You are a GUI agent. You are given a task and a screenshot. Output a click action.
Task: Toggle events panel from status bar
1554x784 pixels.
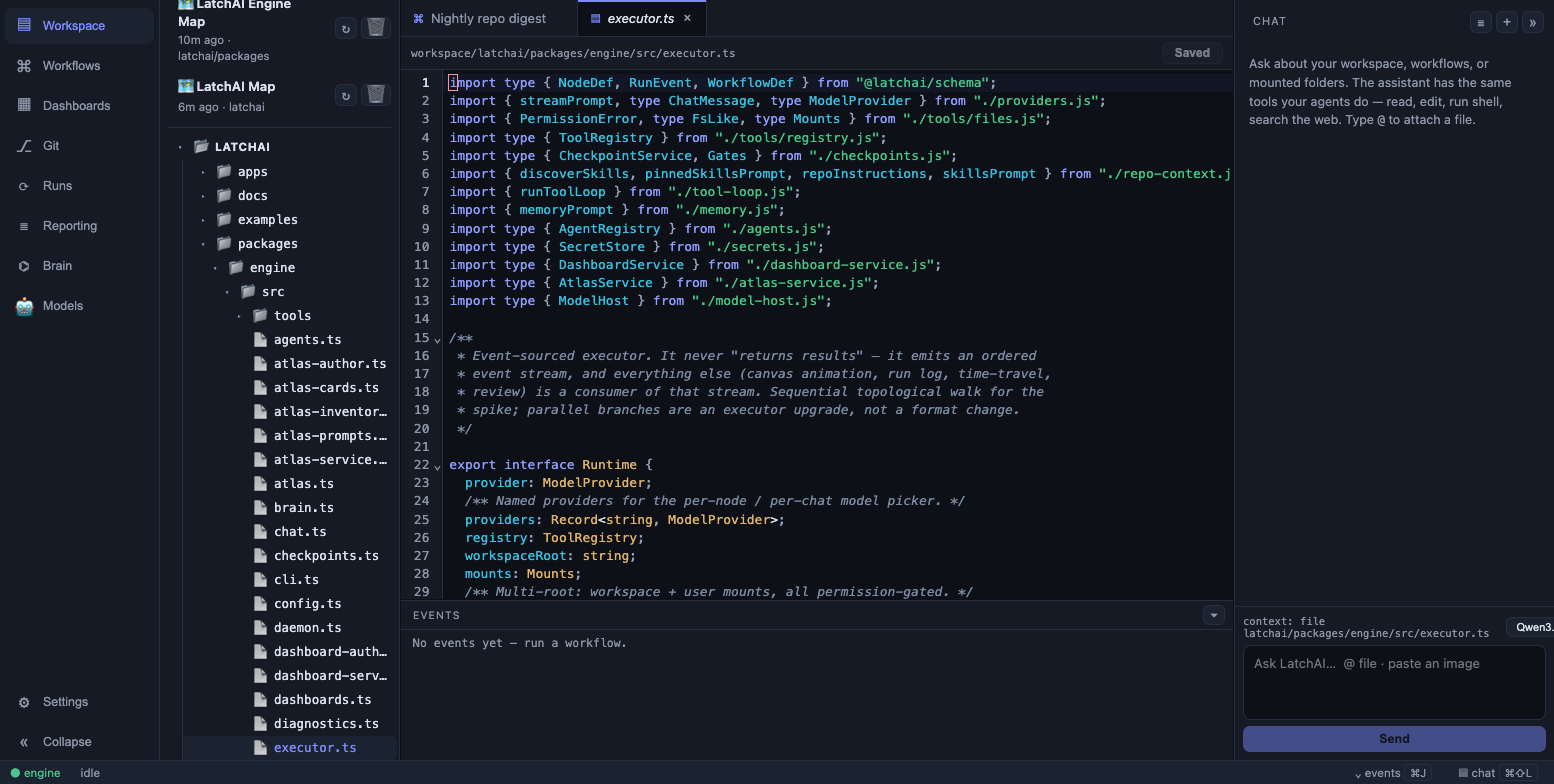(x=1392, y=773)
